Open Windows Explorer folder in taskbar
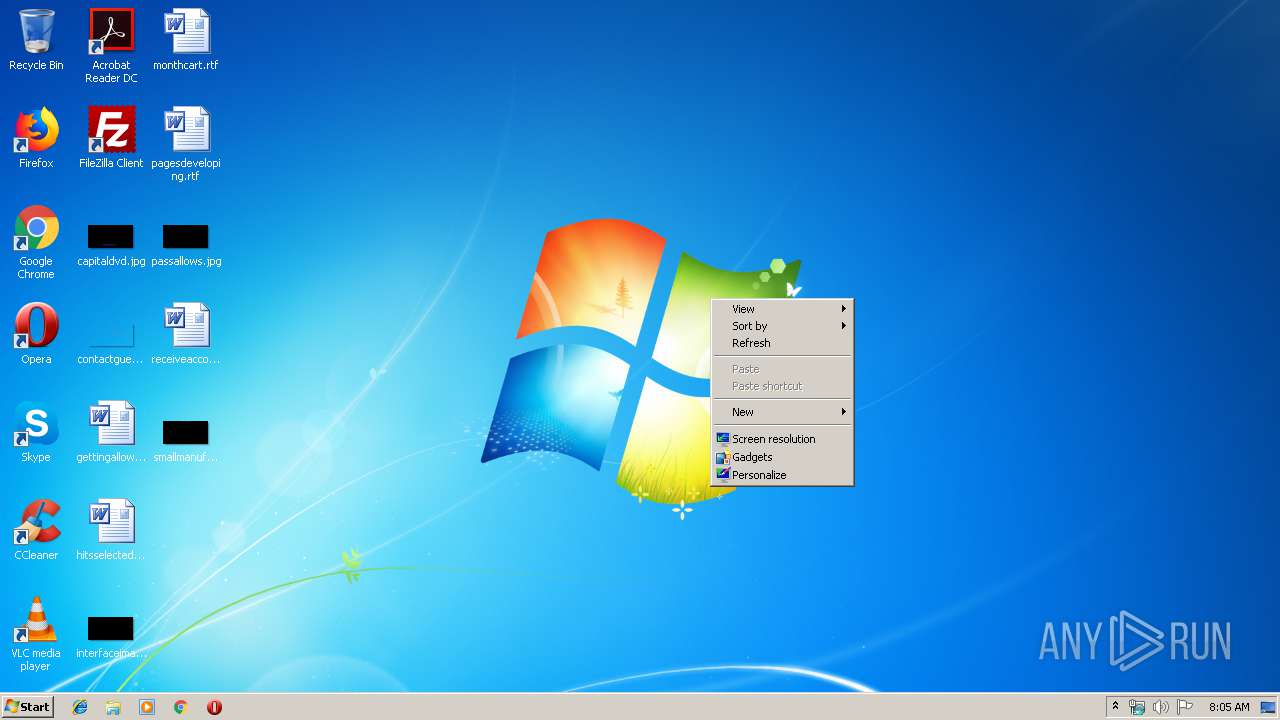 113,707
